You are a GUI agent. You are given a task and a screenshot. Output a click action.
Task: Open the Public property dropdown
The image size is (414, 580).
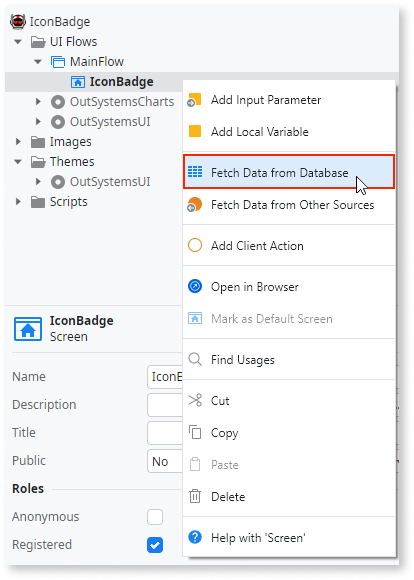[x=165, y=461]
